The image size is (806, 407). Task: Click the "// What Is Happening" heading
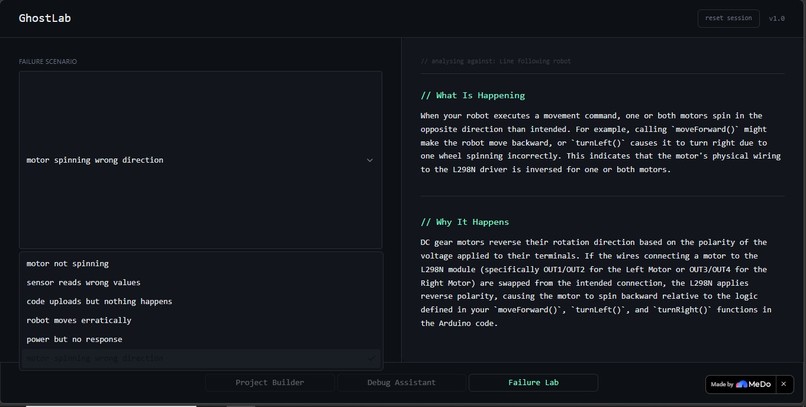473,96
